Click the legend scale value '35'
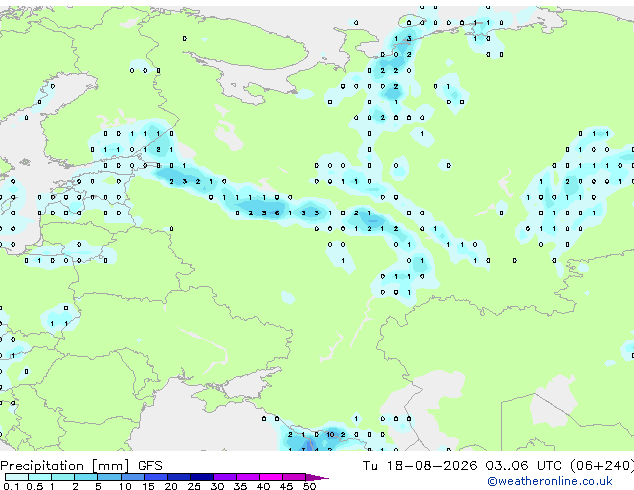 click(x=240, y=486)
